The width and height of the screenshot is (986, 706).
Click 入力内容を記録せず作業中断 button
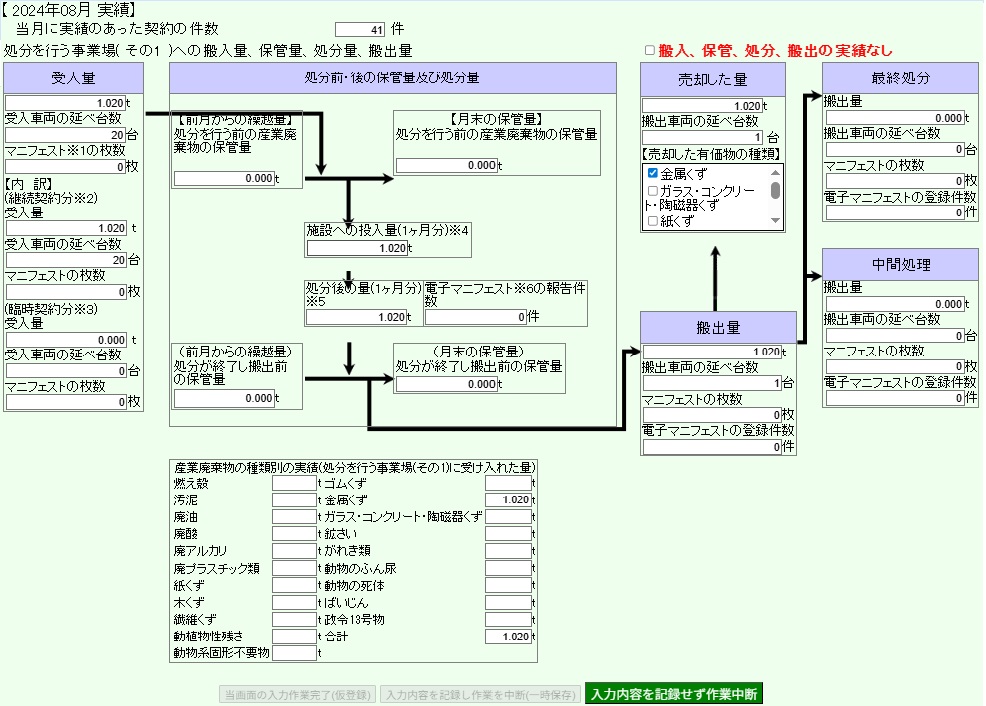[x=673, y=693]
